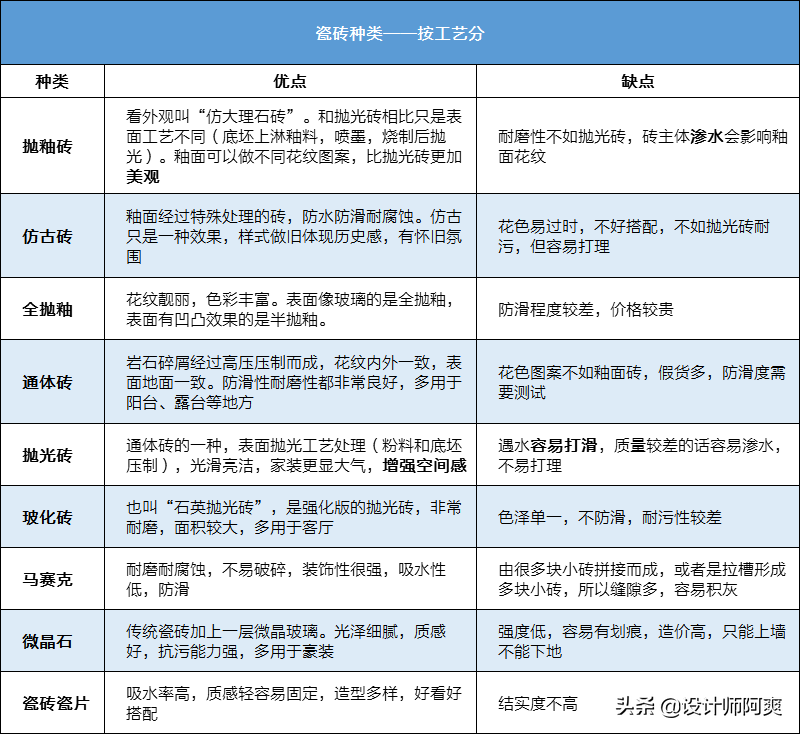The width and height of the screenshot is (800, 734).
Task: Click the bold word 美观 in 抛釉砖 advantages
Action: [x=143, y=176]
